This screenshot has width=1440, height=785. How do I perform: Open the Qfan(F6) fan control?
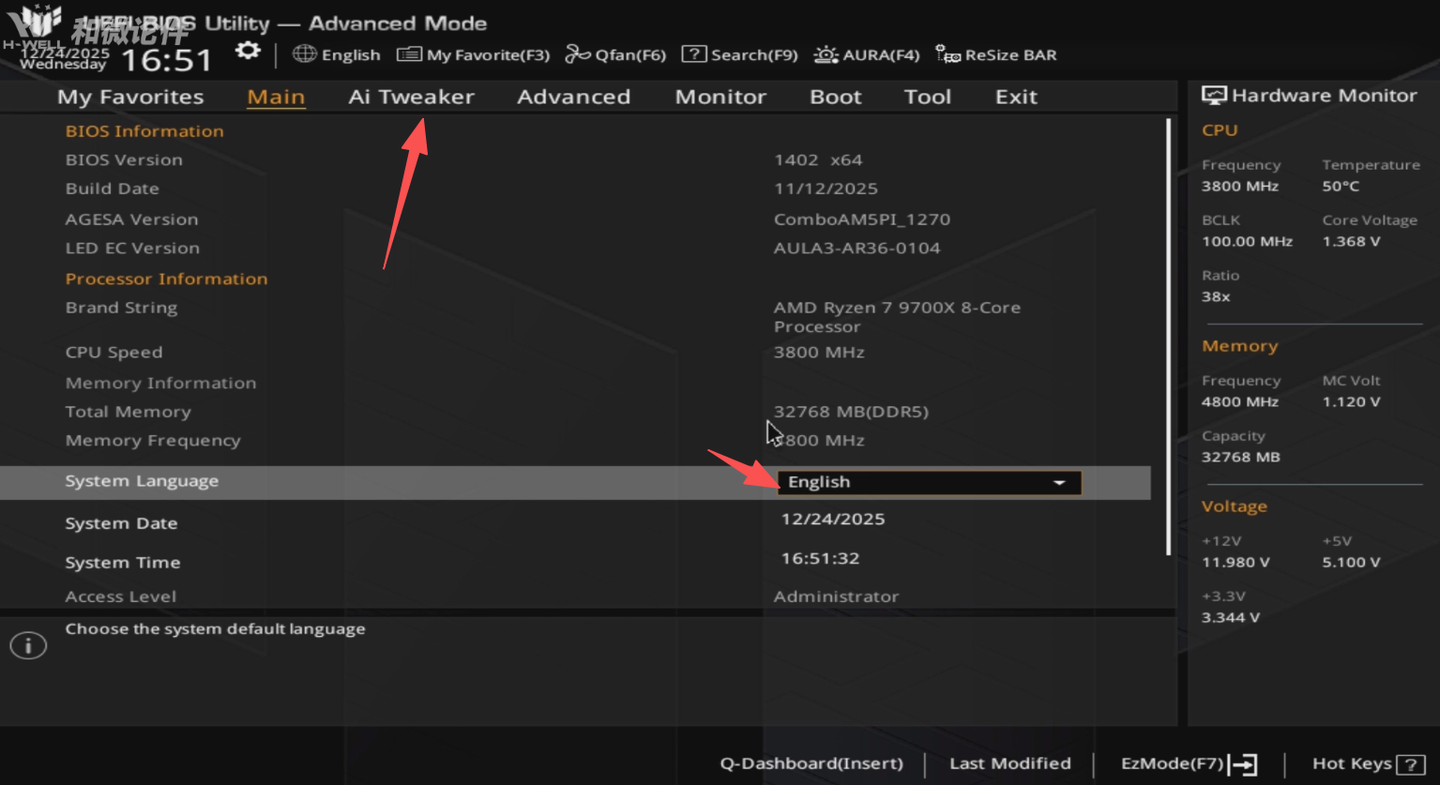point(615,55)
